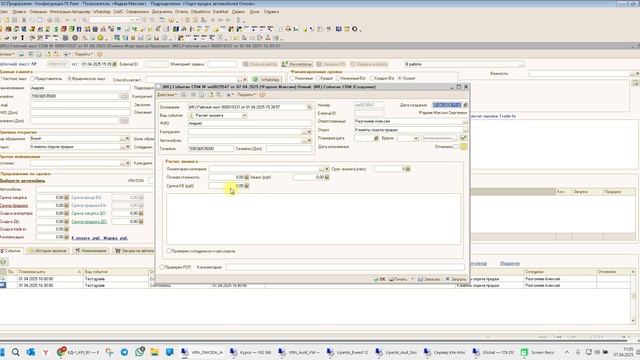Open Перейти menu in worksheet toolbar
This screenshot has width=640, height=360.
click(x=83, y=54)
